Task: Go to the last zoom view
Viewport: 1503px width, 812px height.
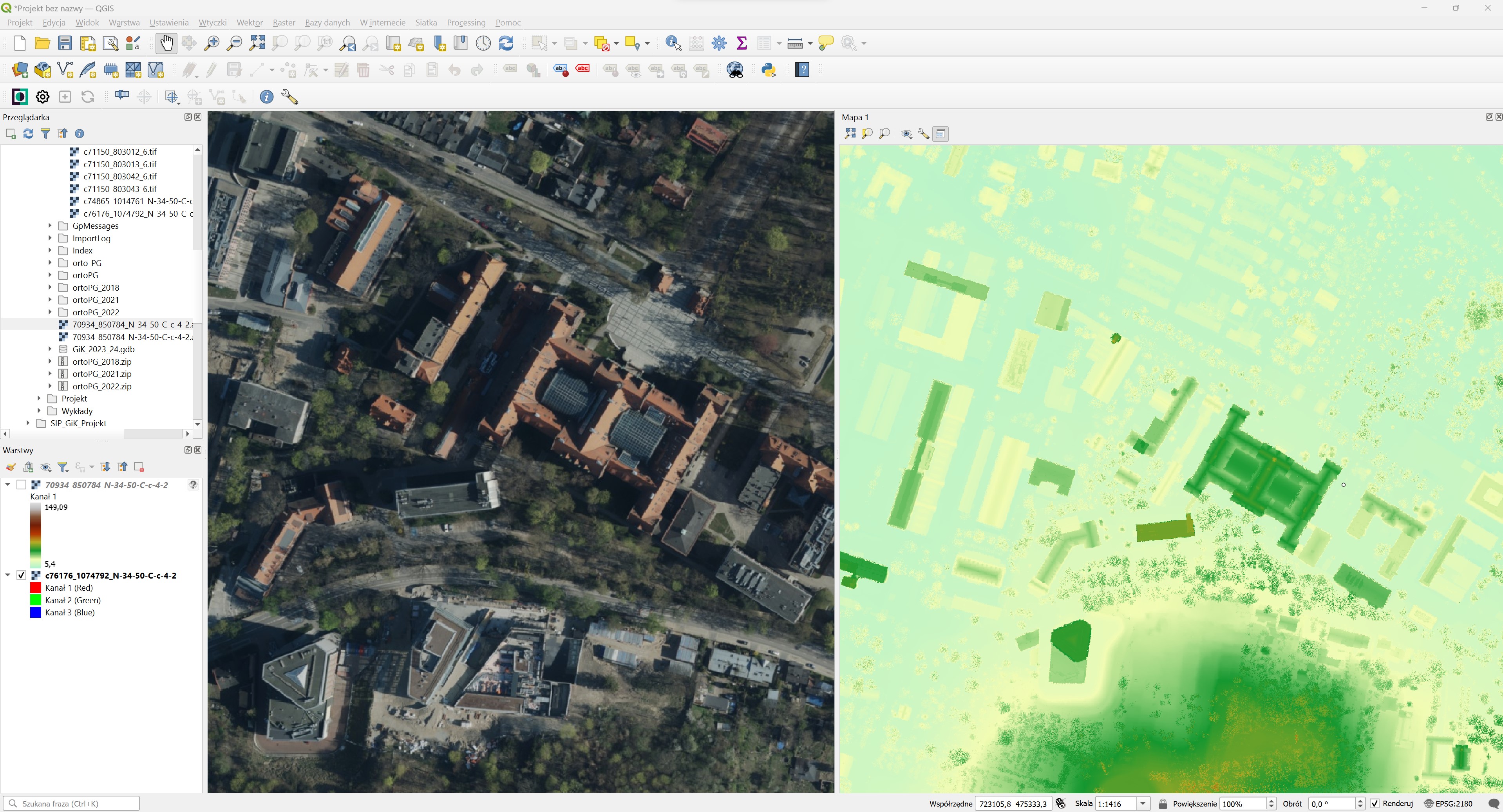Action: 348,43
